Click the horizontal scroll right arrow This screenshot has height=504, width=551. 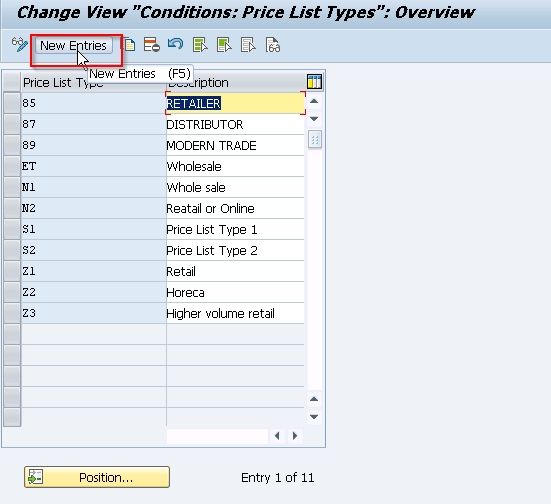(295, 436)
